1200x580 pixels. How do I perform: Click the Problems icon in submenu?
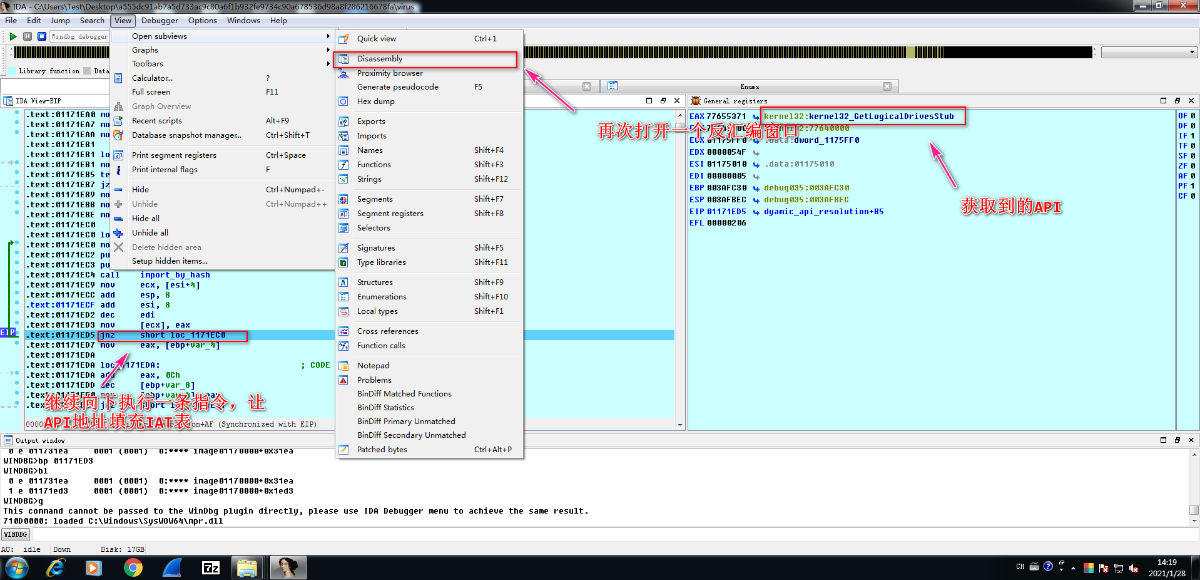(343, 380)
